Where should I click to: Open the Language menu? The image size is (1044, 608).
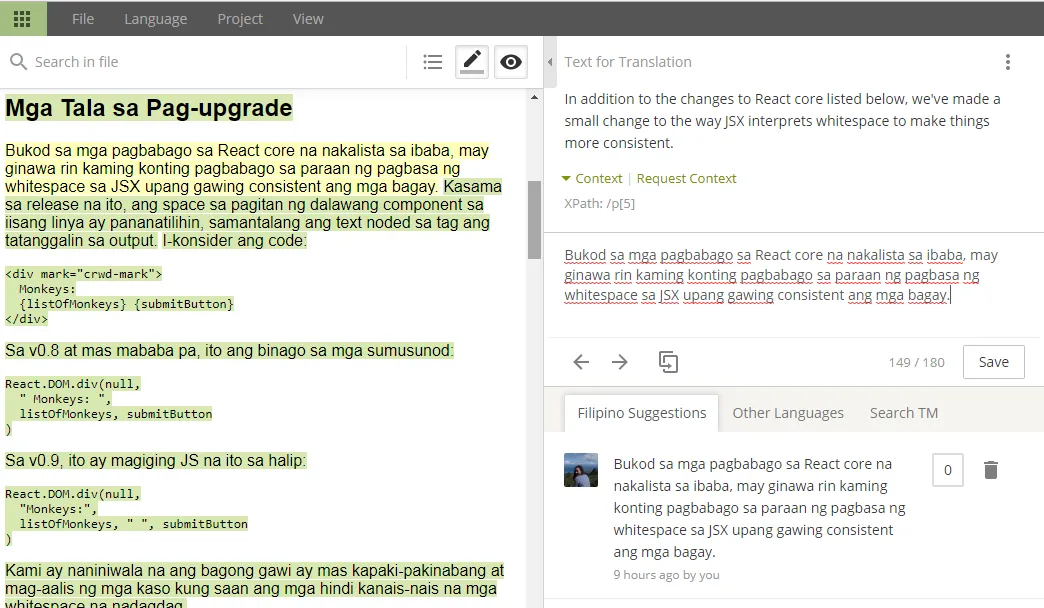155,19
